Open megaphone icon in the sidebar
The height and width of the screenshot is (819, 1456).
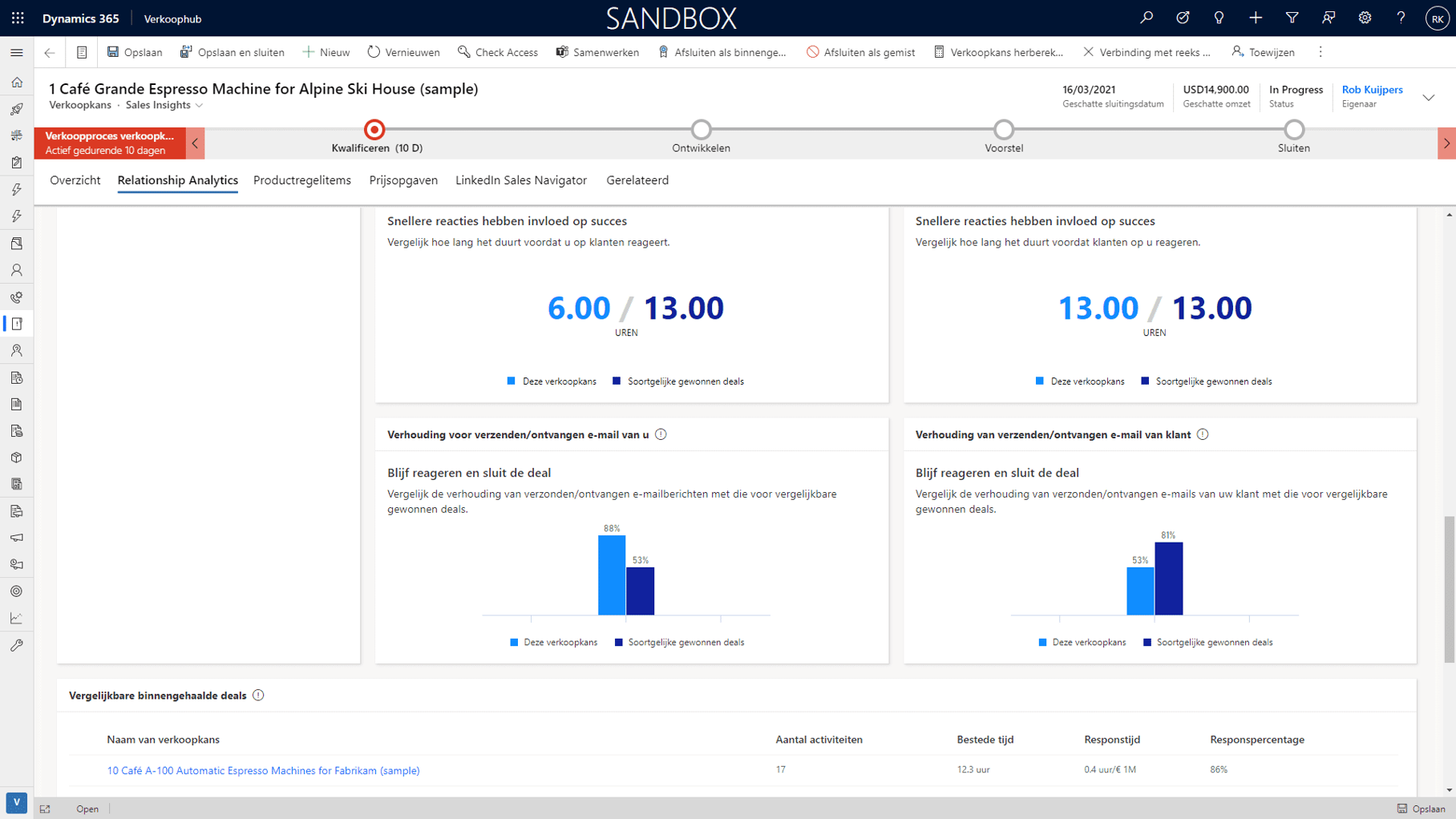pyautogui.click(x=17, y=538)
